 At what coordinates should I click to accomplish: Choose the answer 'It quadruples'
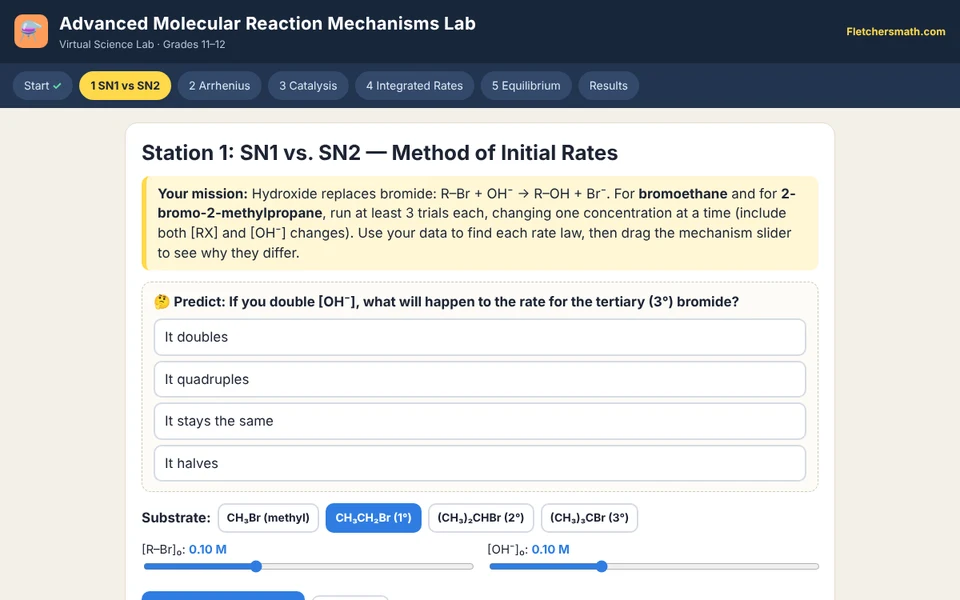coord(479,380)
